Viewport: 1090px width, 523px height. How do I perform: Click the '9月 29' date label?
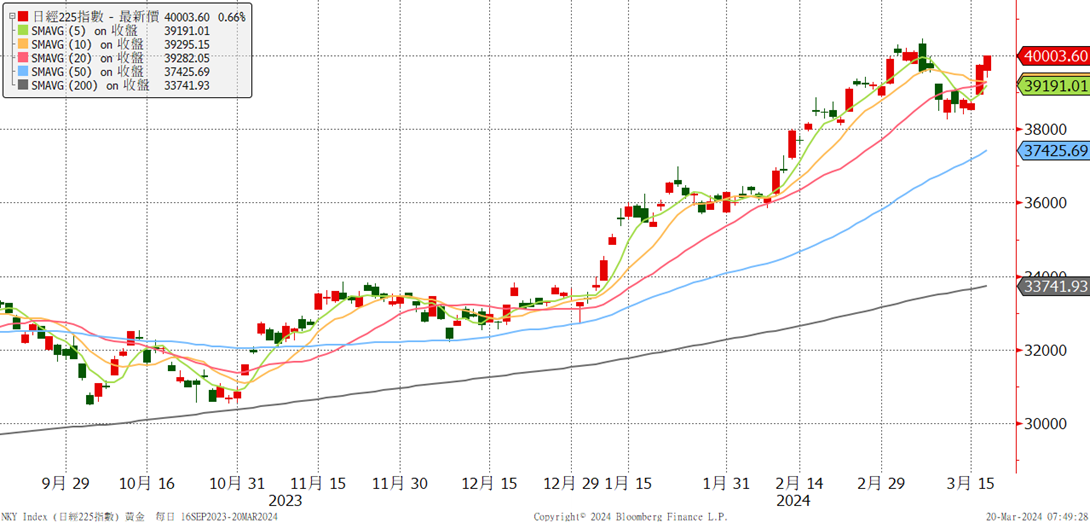67,483
